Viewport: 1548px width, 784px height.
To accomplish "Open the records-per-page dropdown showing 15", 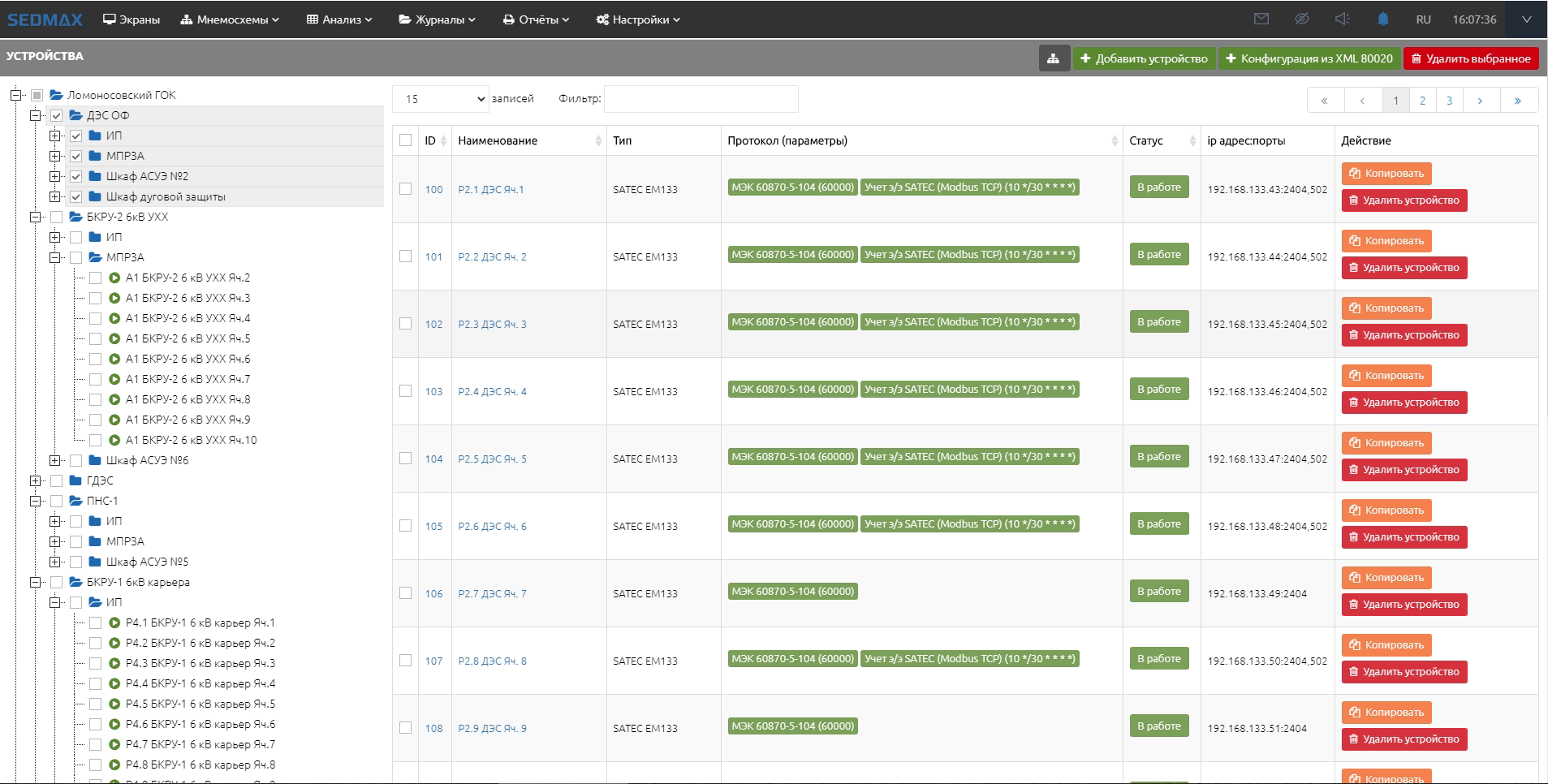I will [441, 99].
